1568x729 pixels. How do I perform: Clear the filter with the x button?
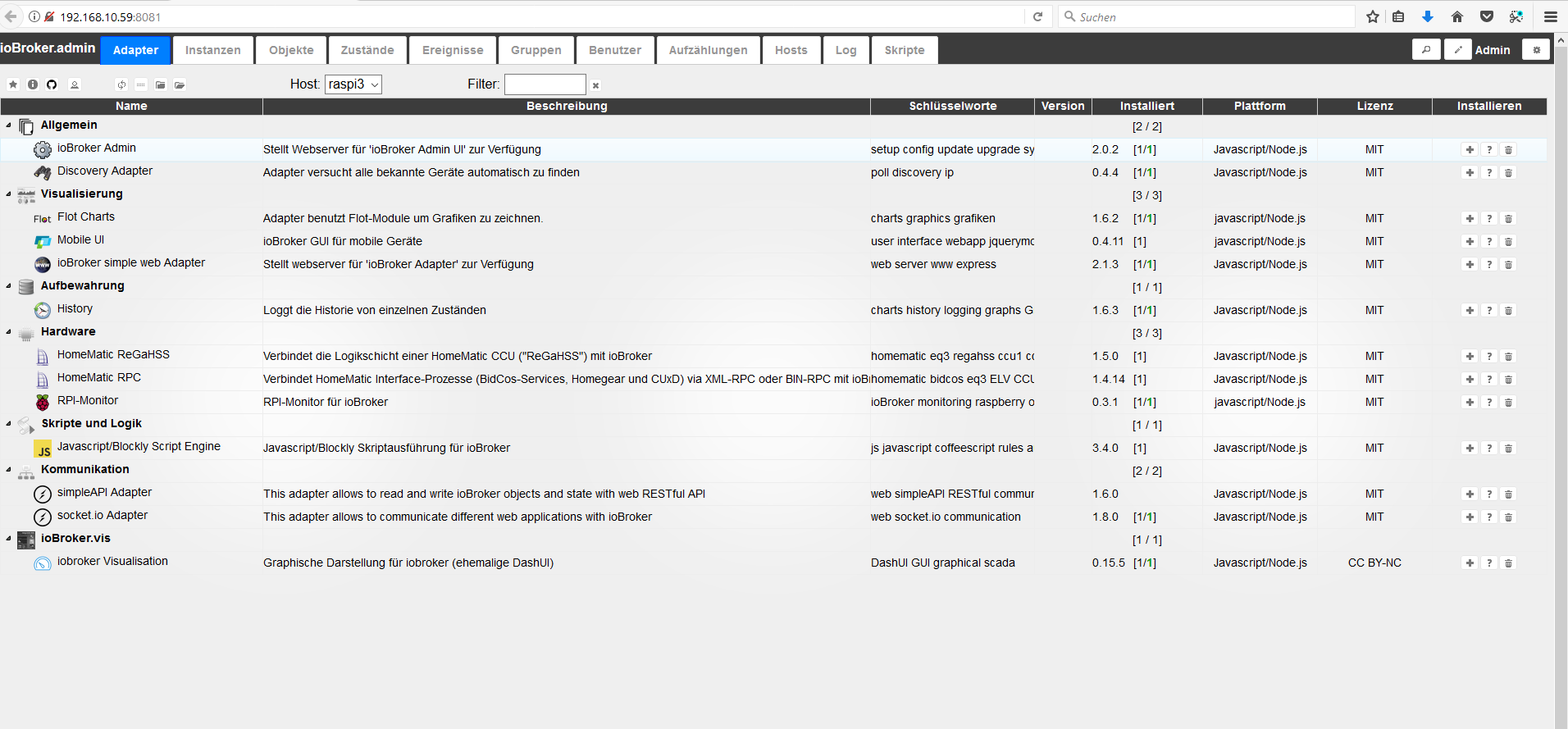596,85
